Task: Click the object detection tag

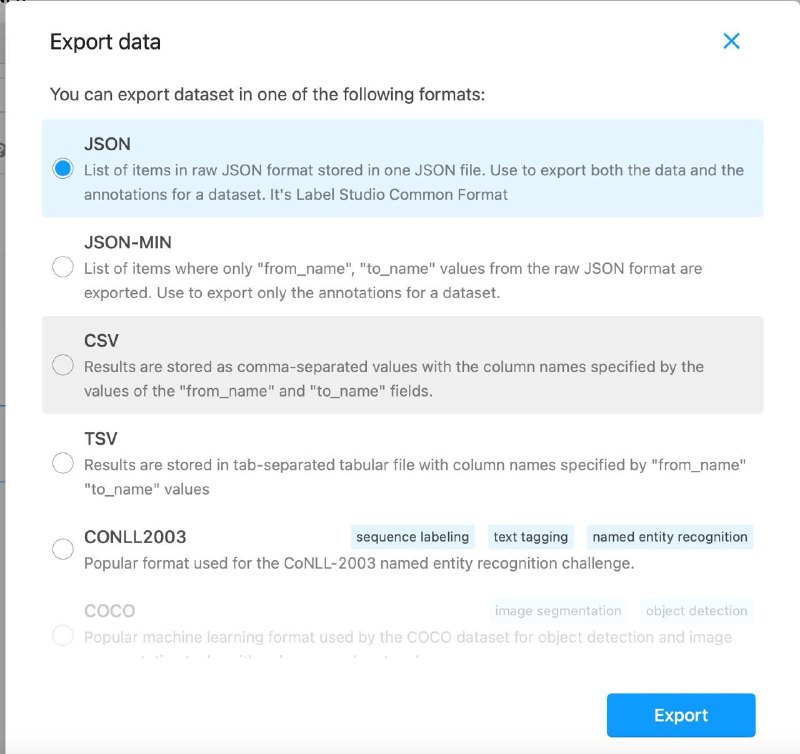Action: (x=696, y=611)
